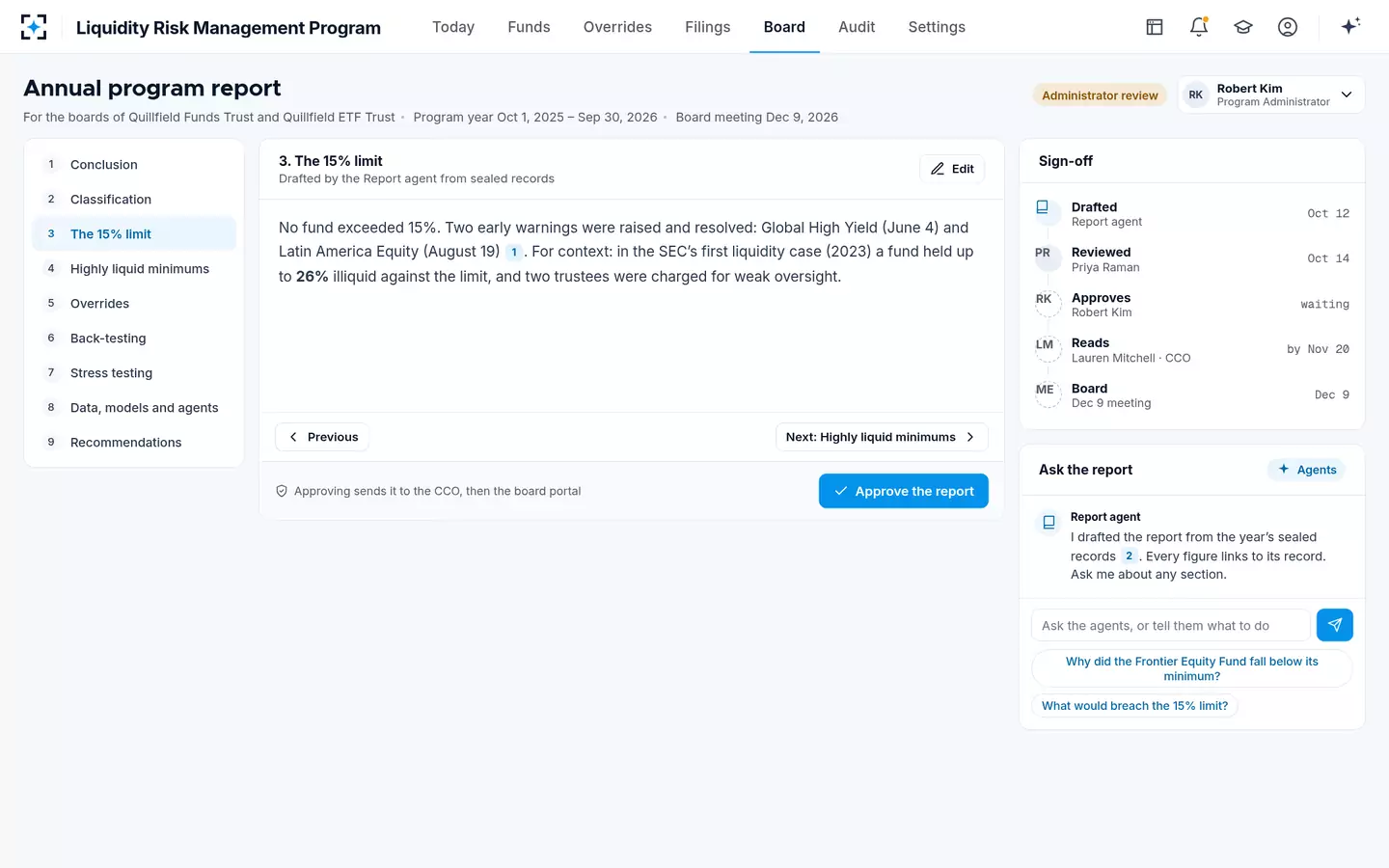Click the shield icon beside the approval note
Viewport: 1389px width, 868px height.
[282, 491]
